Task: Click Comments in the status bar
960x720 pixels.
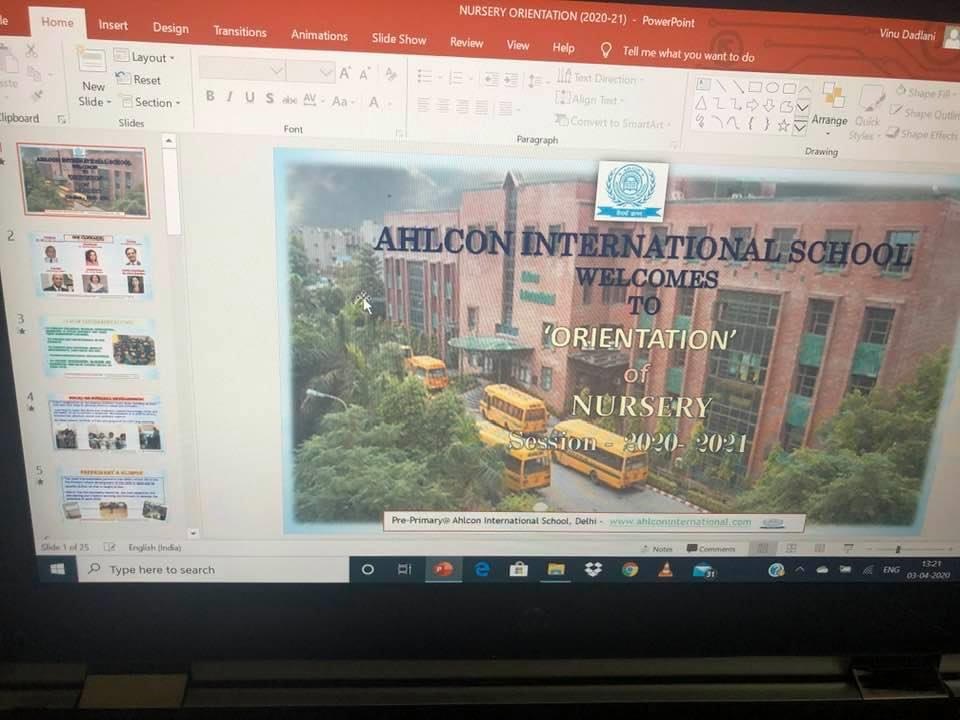Action: click(x=711, y=549)
